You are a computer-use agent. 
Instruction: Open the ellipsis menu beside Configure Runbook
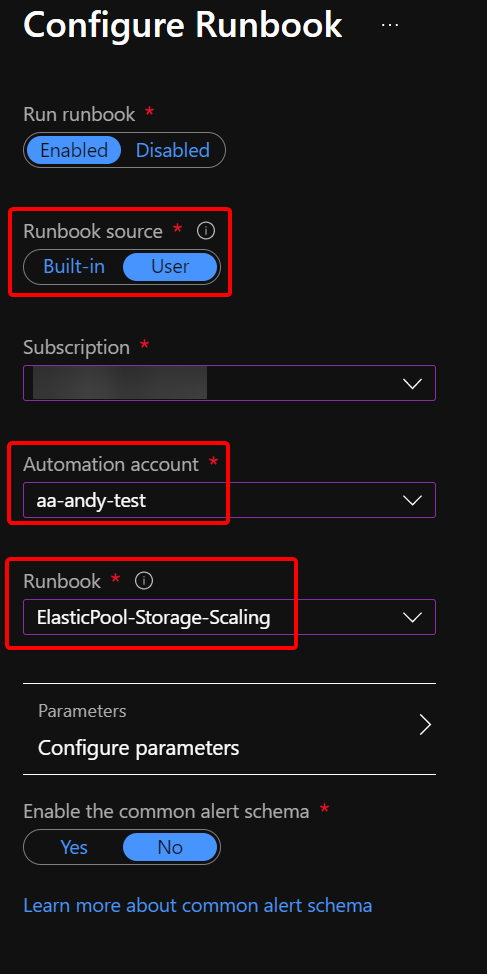(x=389, y=25)
